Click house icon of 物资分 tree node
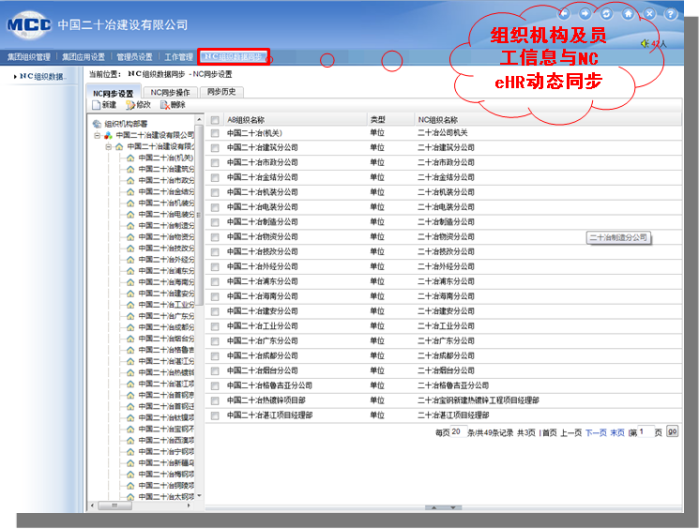 coord(130,237)
